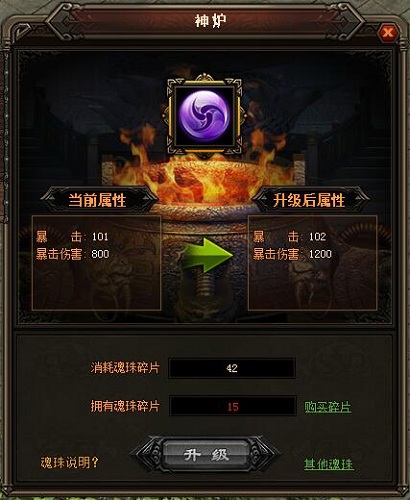Click the green upgrade arrow

(x=207, y=255)
